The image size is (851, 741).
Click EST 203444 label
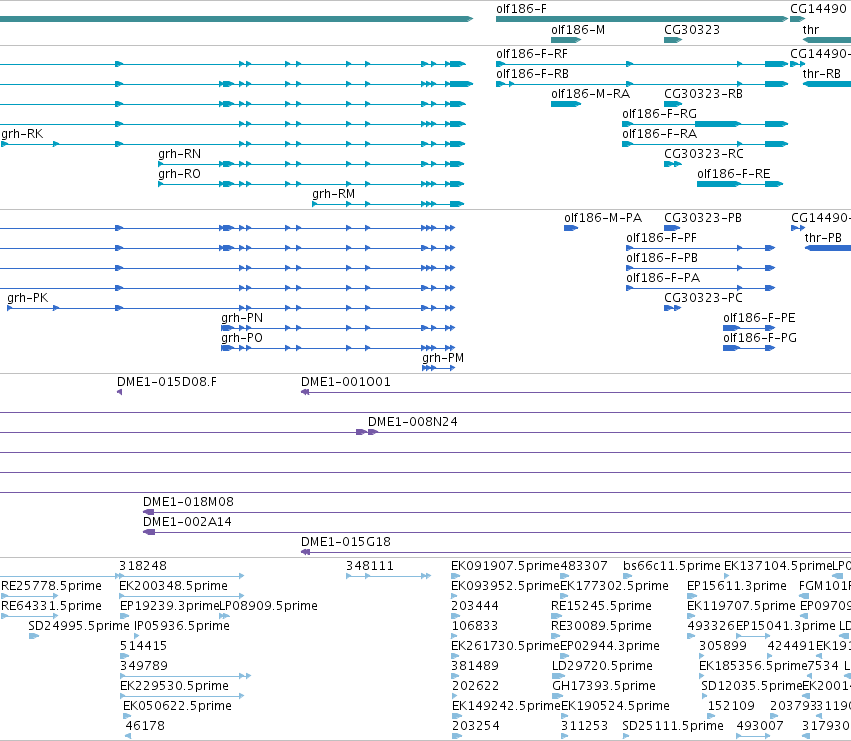[475, 607]
